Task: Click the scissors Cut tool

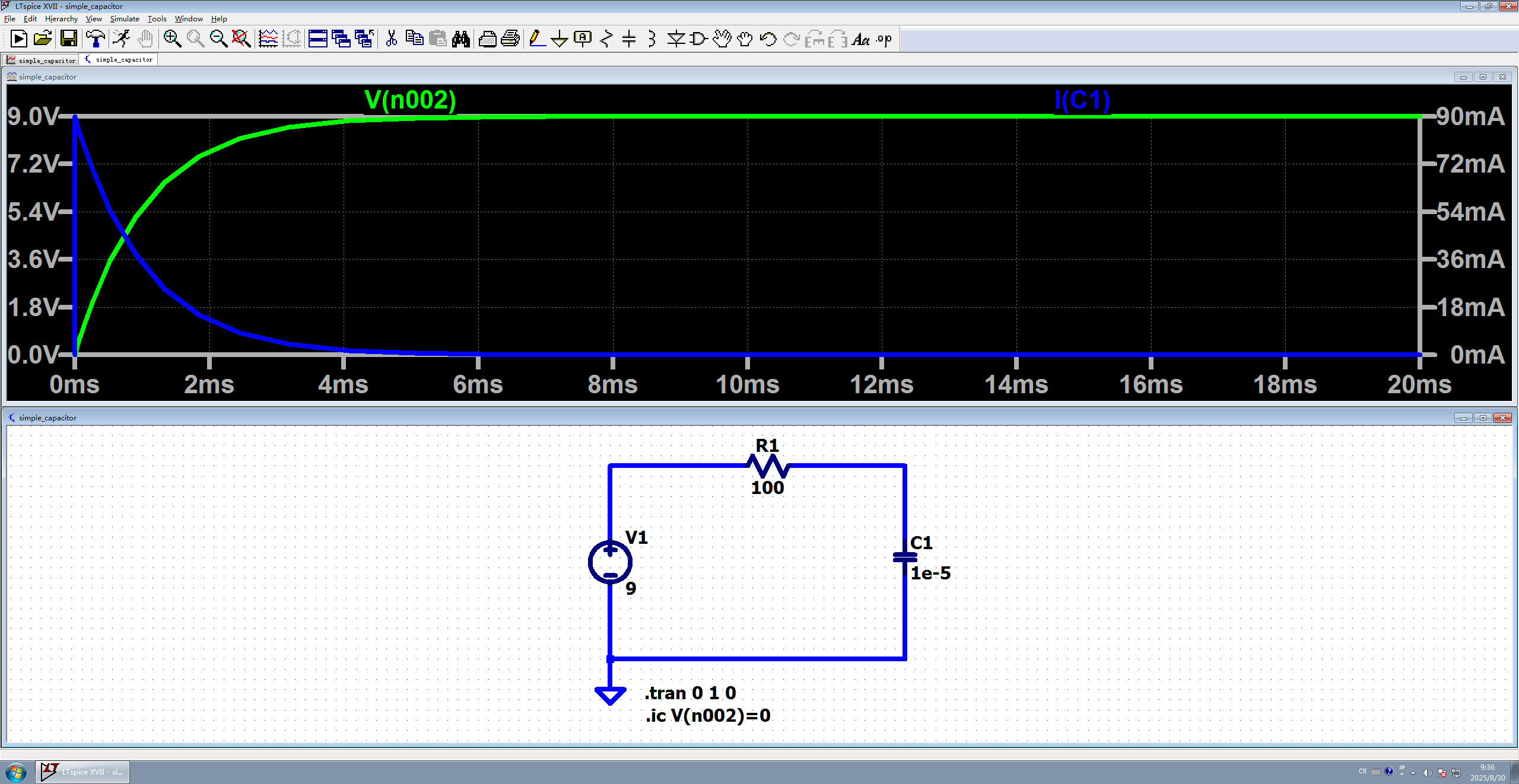Action: click(391, 39)
